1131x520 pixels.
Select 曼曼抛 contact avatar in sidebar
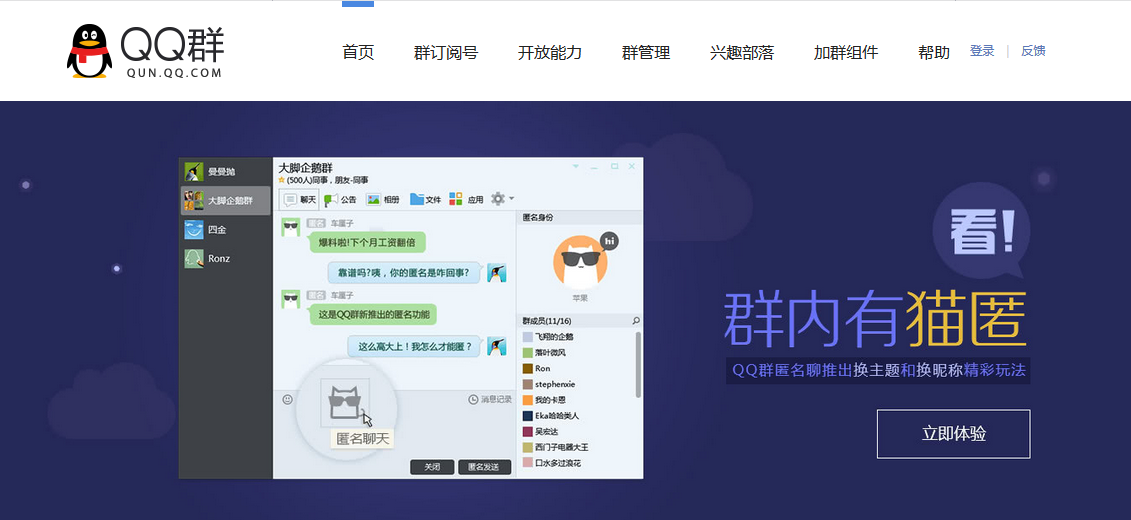point(193,172)
